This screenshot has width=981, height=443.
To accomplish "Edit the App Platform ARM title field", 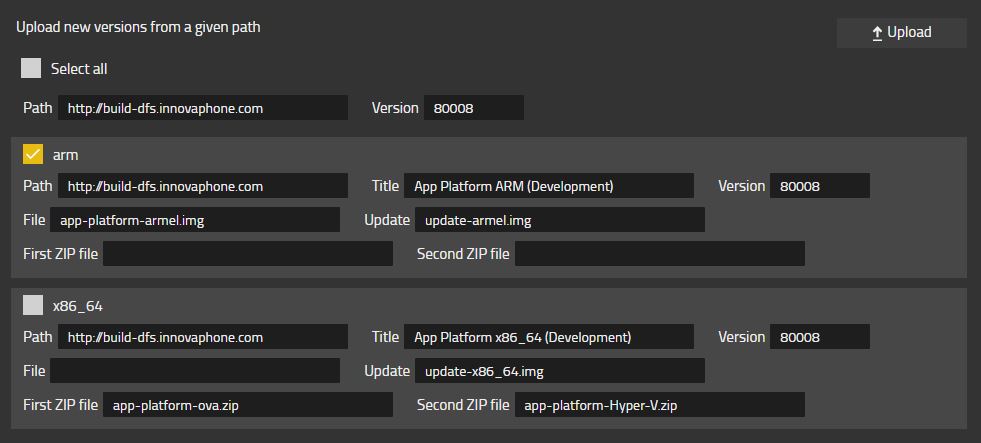I will 548,186.
